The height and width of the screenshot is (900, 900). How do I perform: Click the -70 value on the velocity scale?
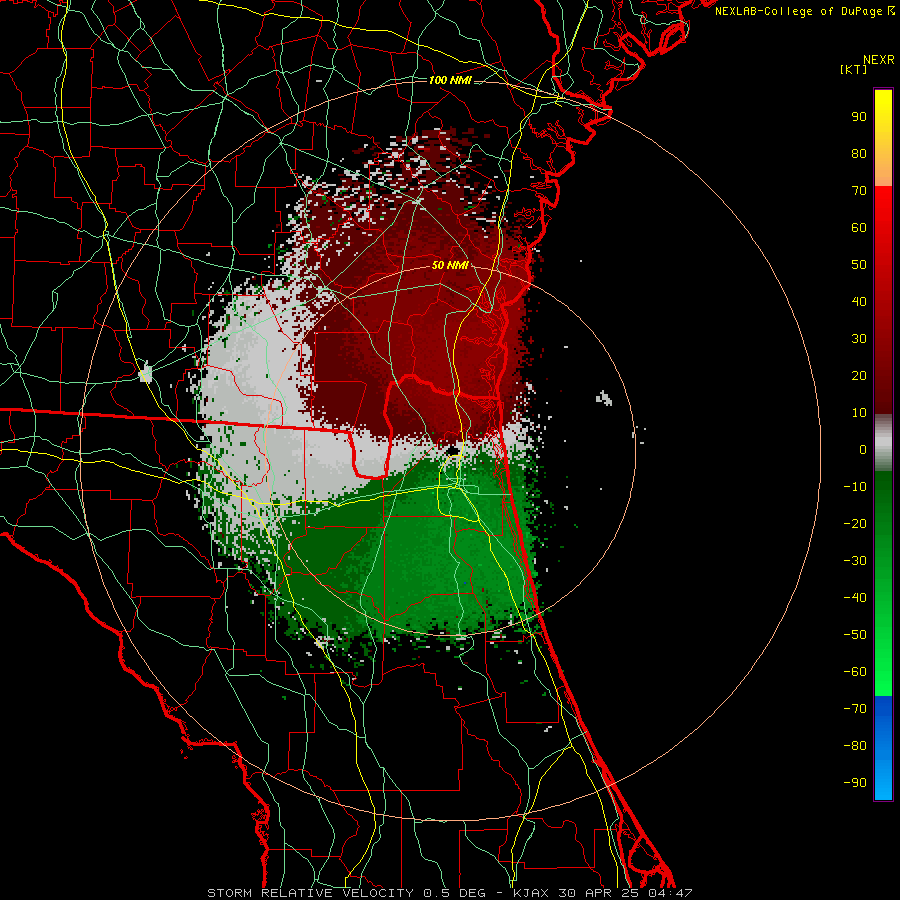855,709
